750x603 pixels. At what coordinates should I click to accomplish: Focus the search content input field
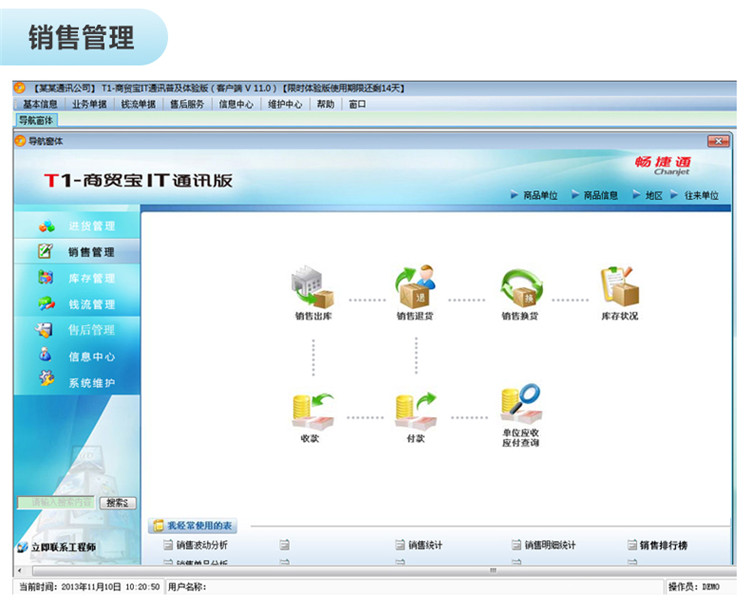click(x=56, y=502)
